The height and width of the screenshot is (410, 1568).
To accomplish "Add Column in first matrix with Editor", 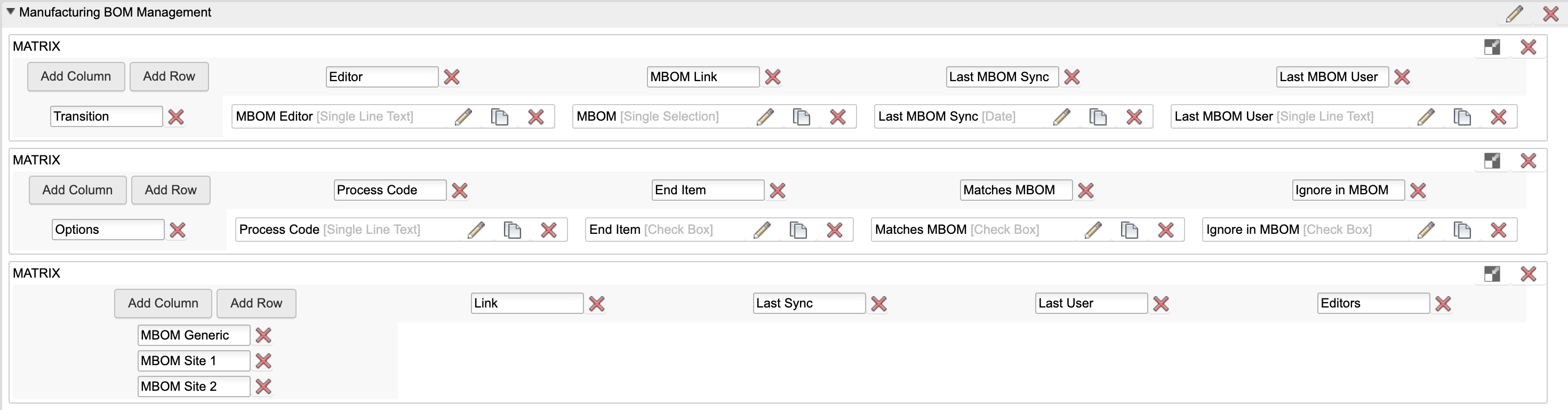I will pyautogui.click(x=76, y=77).
